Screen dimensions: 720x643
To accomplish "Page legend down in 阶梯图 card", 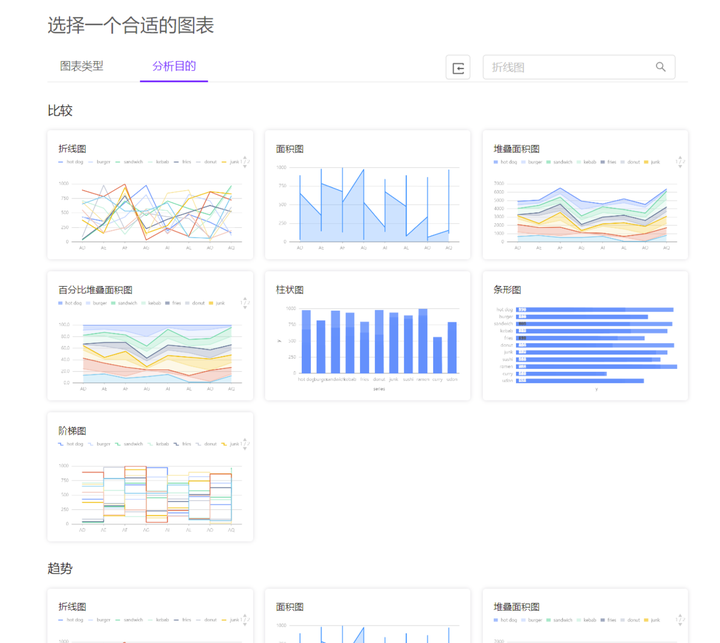I will 245,449.
